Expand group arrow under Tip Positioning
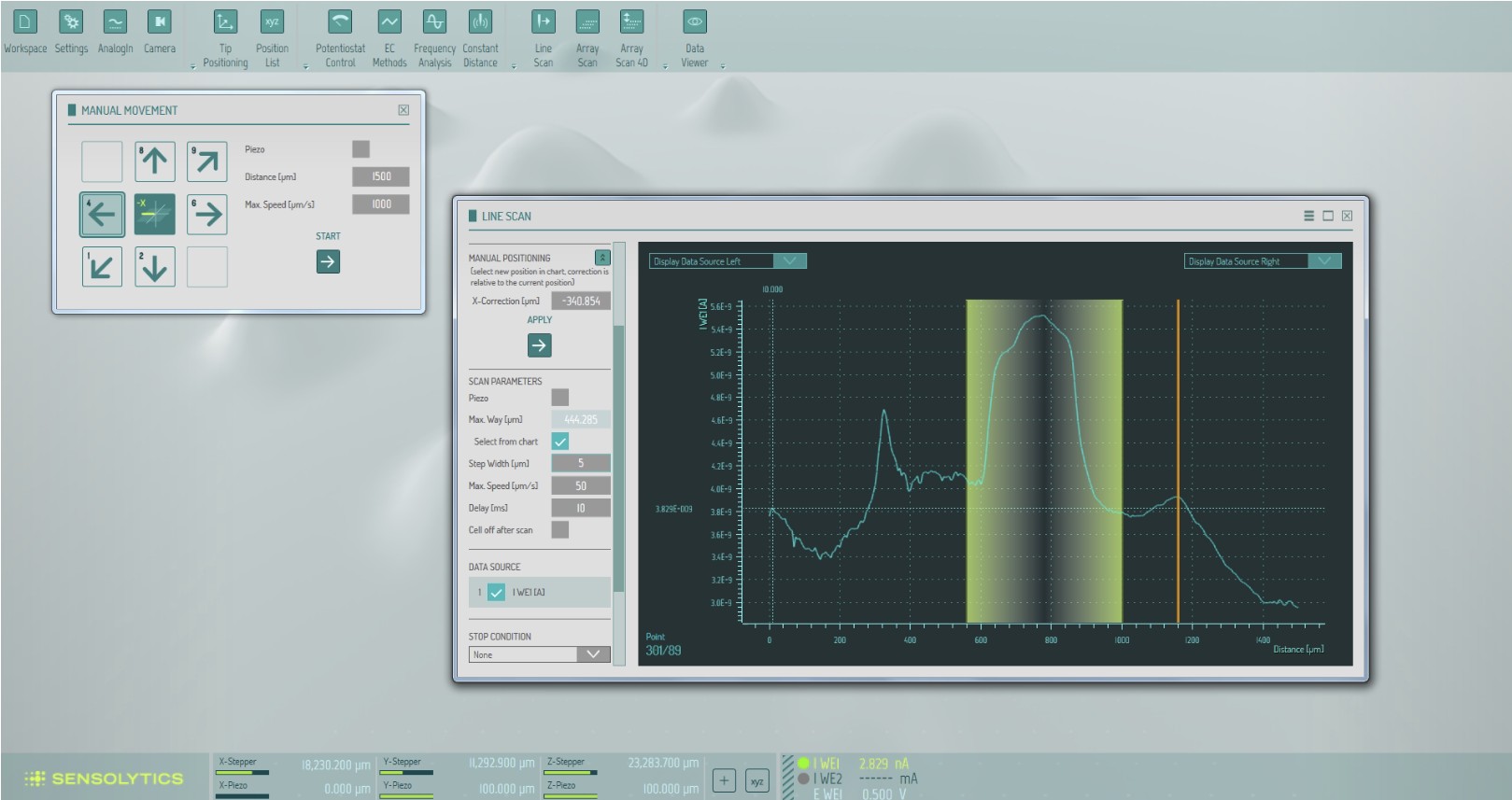The height and width of the screenshot is (800, 1512). point(192,66)
